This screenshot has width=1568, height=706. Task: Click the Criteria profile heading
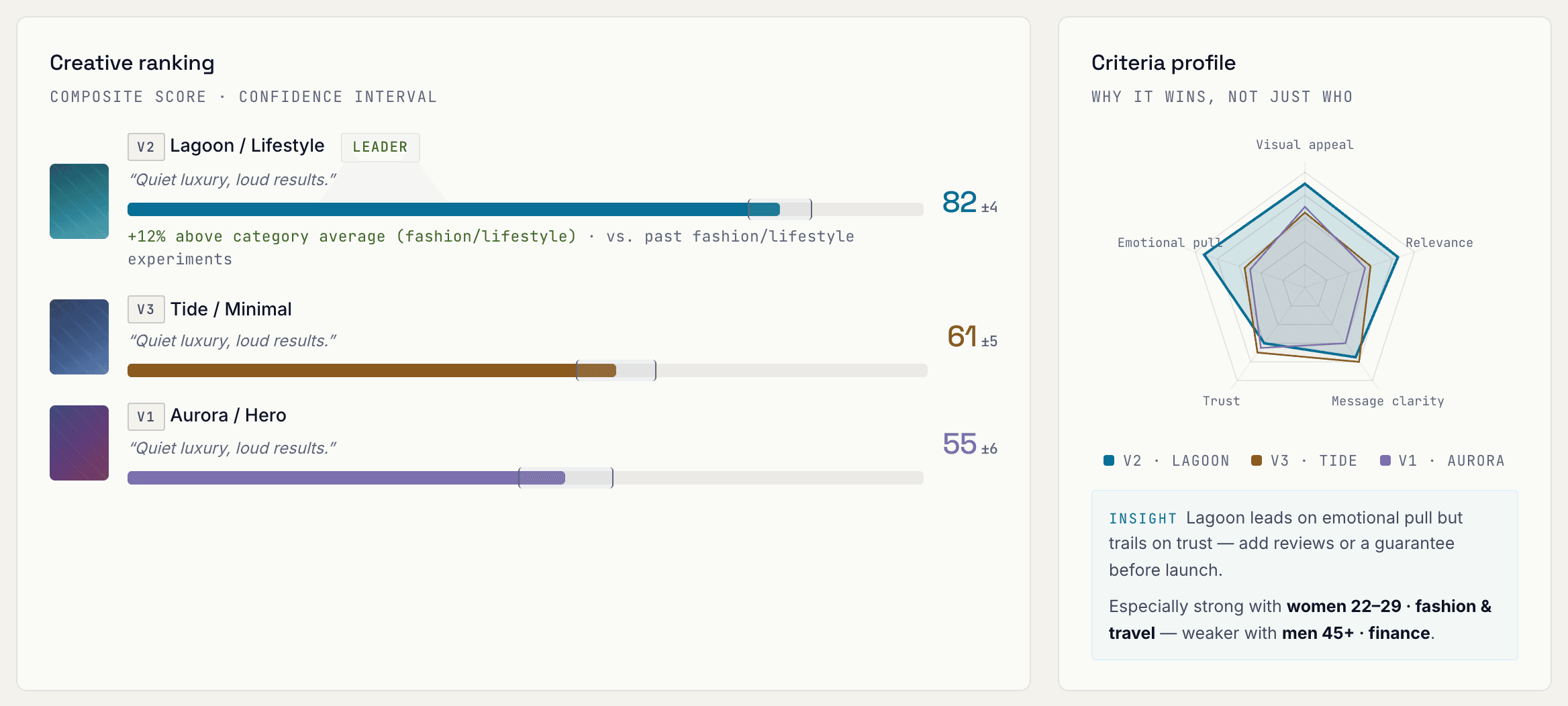coord(1163,62)
